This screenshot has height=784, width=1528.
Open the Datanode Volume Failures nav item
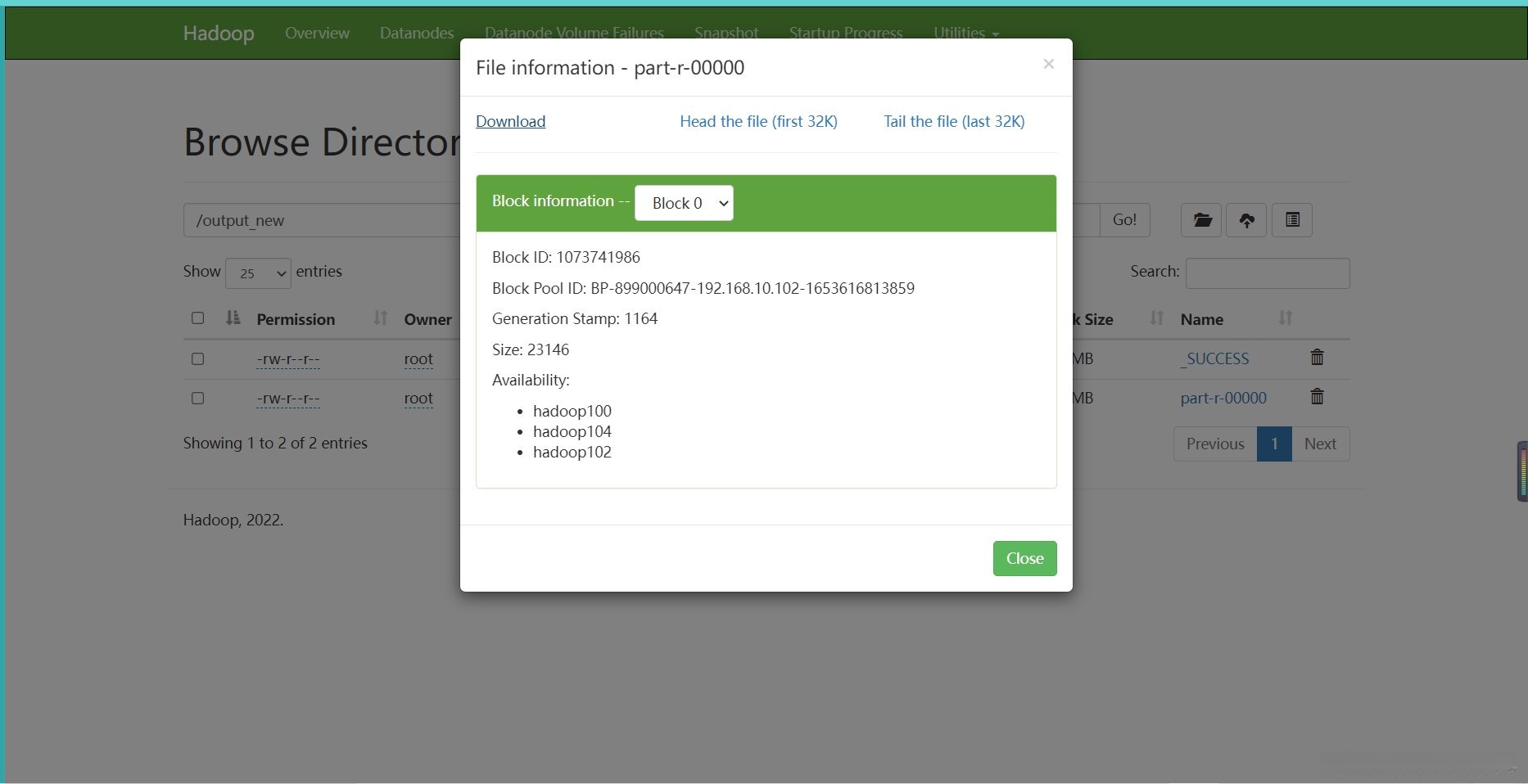click(574, 33)
